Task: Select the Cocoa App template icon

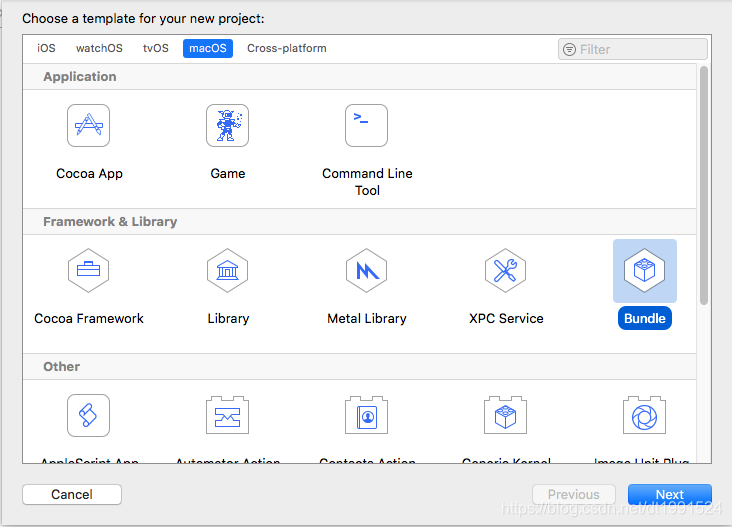Action: pos(88,126)
